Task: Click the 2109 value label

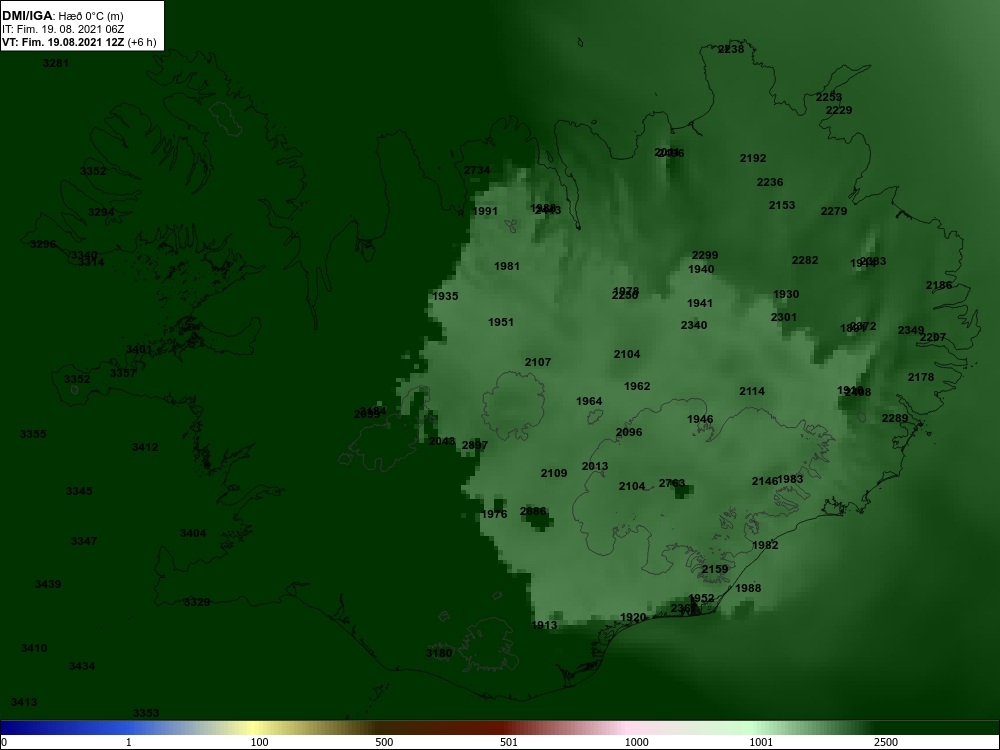Action: 554,473
